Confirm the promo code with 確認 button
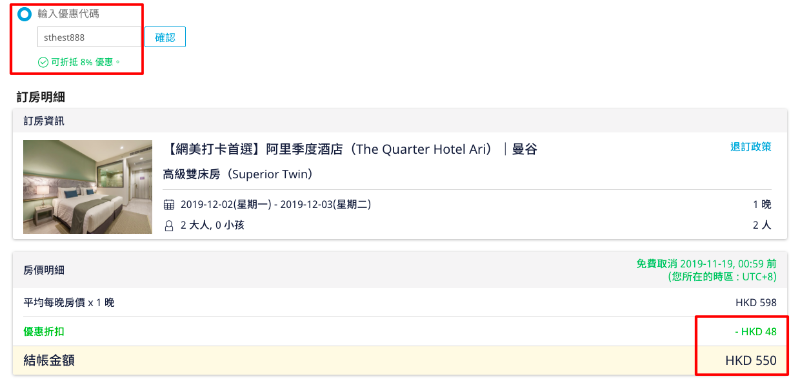The width and height of the screenshot is (800, 385). pyautogui.click(x=165, y=37)
